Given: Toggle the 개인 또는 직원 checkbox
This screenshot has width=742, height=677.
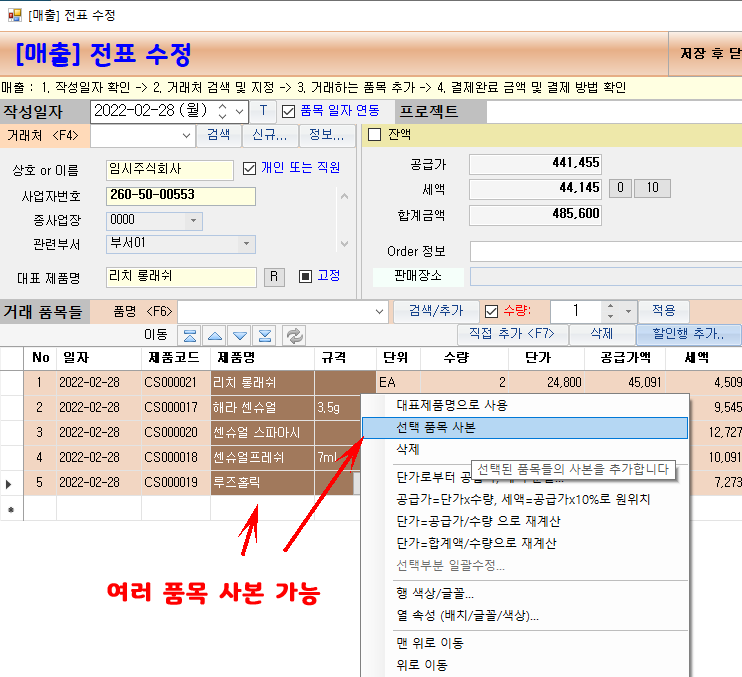Looking at the screenshot, I should pyautogui.click(x=249, y=168).
